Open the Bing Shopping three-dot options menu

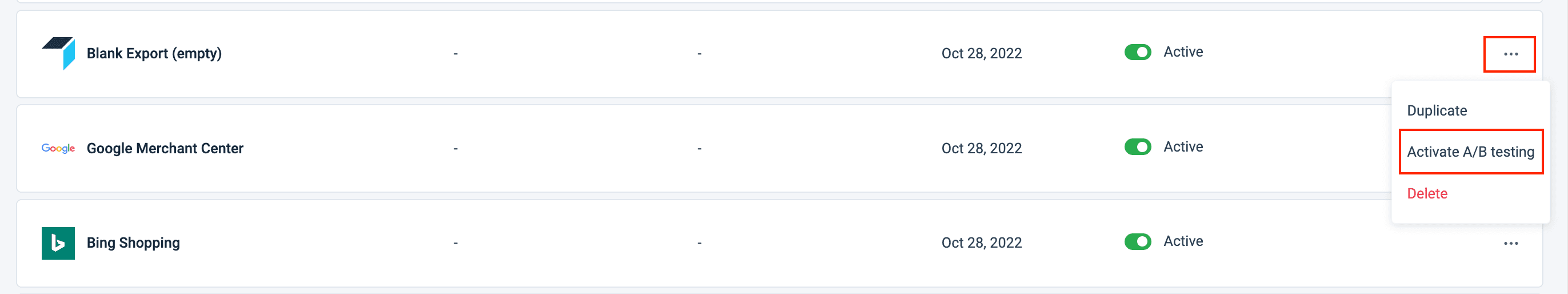(x=1510, y=244)
